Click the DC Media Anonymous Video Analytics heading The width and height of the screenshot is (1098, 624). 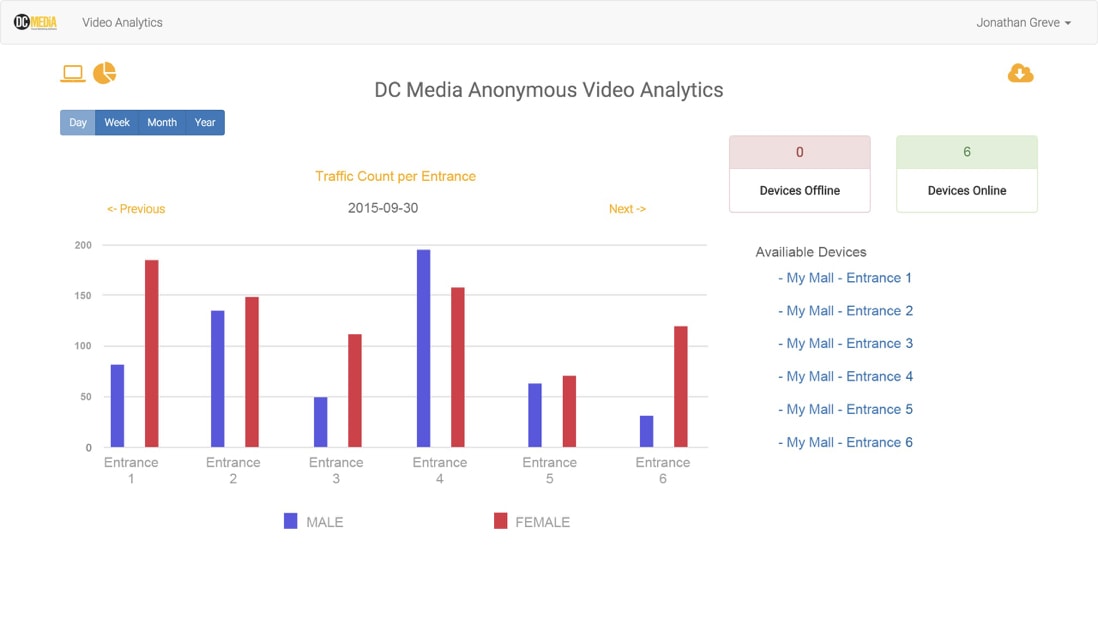coord(549,90)
